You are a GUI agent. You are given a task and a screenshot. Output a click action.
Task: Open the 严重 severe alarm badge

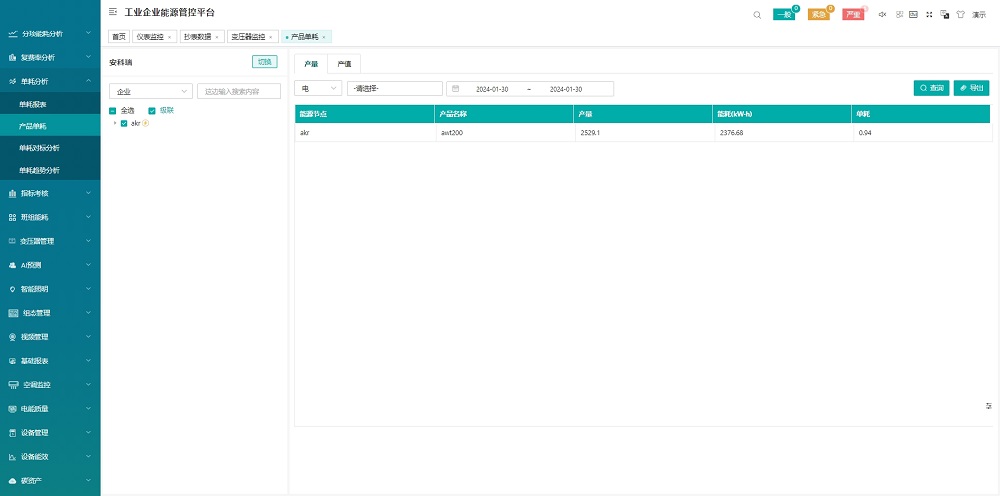coord(852,15)
